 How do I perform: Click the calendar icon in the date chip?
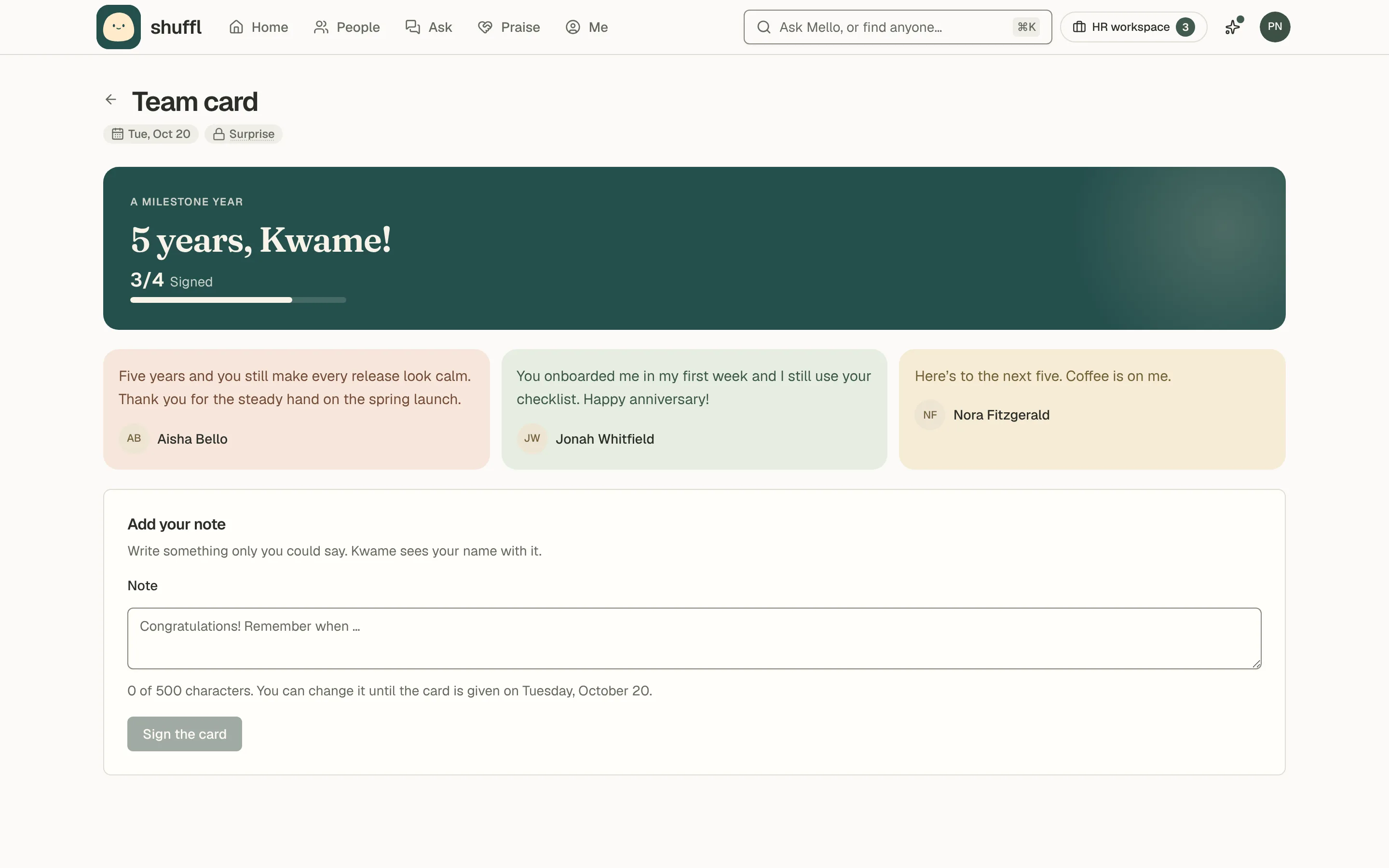pos(118,134)
